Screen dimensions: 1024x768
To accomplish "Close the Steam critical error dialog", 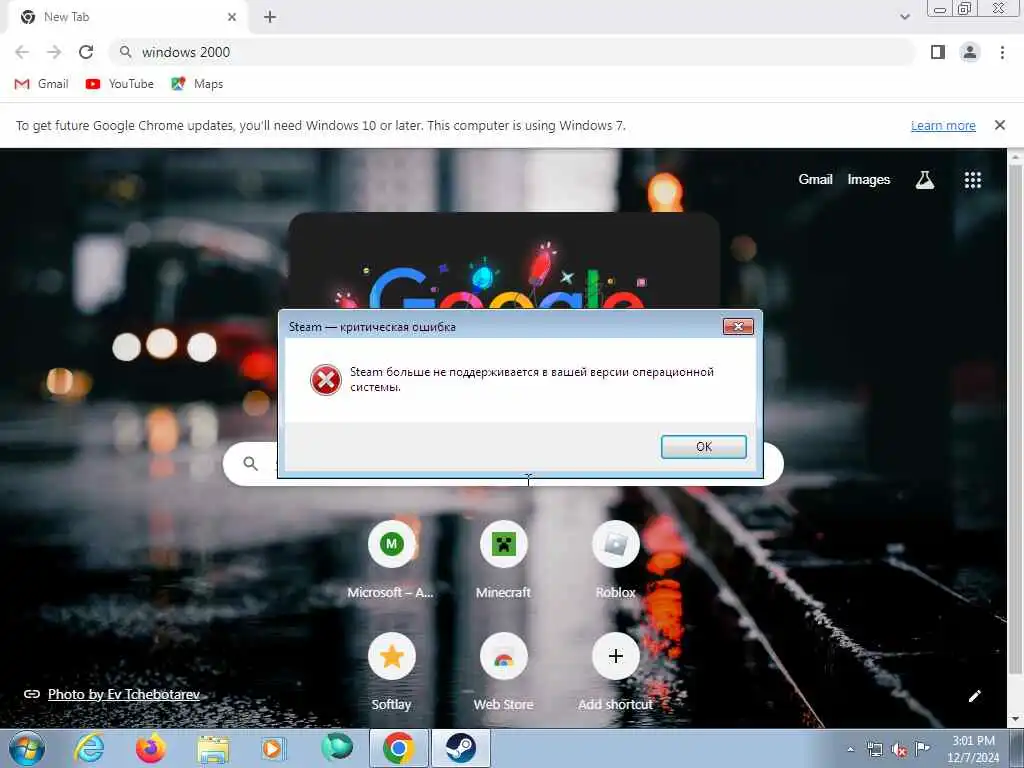I will [738, 326].
